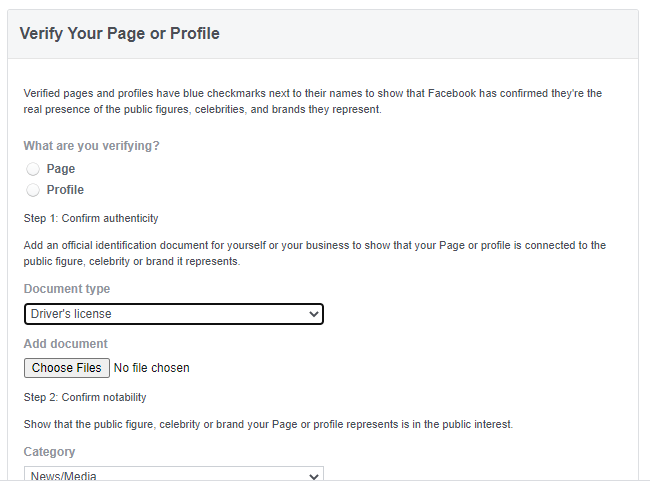Click the Document type dropdown chevron arrow
The width and height of the screenshot is (650, 486).
(x=314, y=314)
